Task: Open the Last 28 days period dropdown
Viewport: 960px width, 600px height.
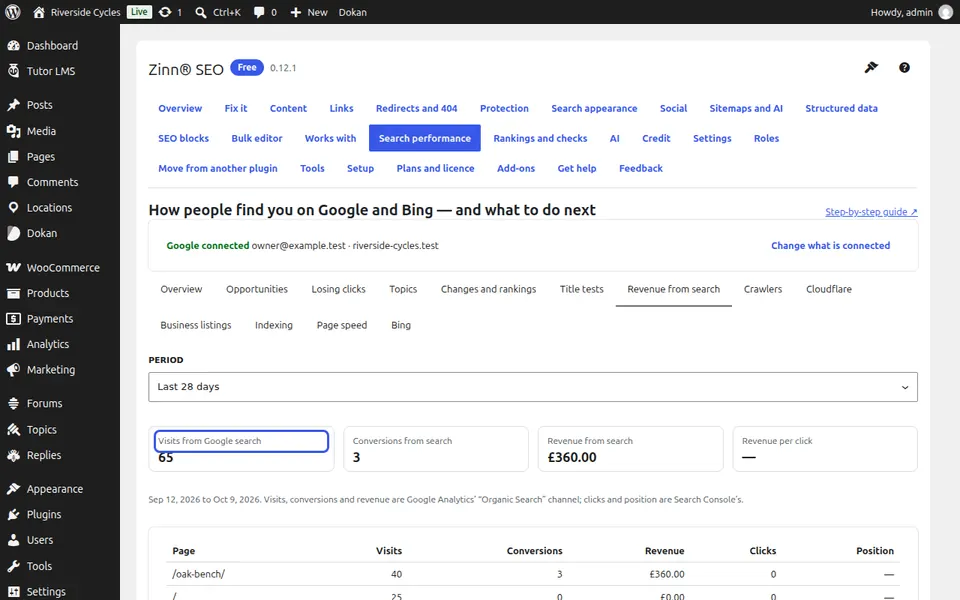Action: click(x=533, y=387)
